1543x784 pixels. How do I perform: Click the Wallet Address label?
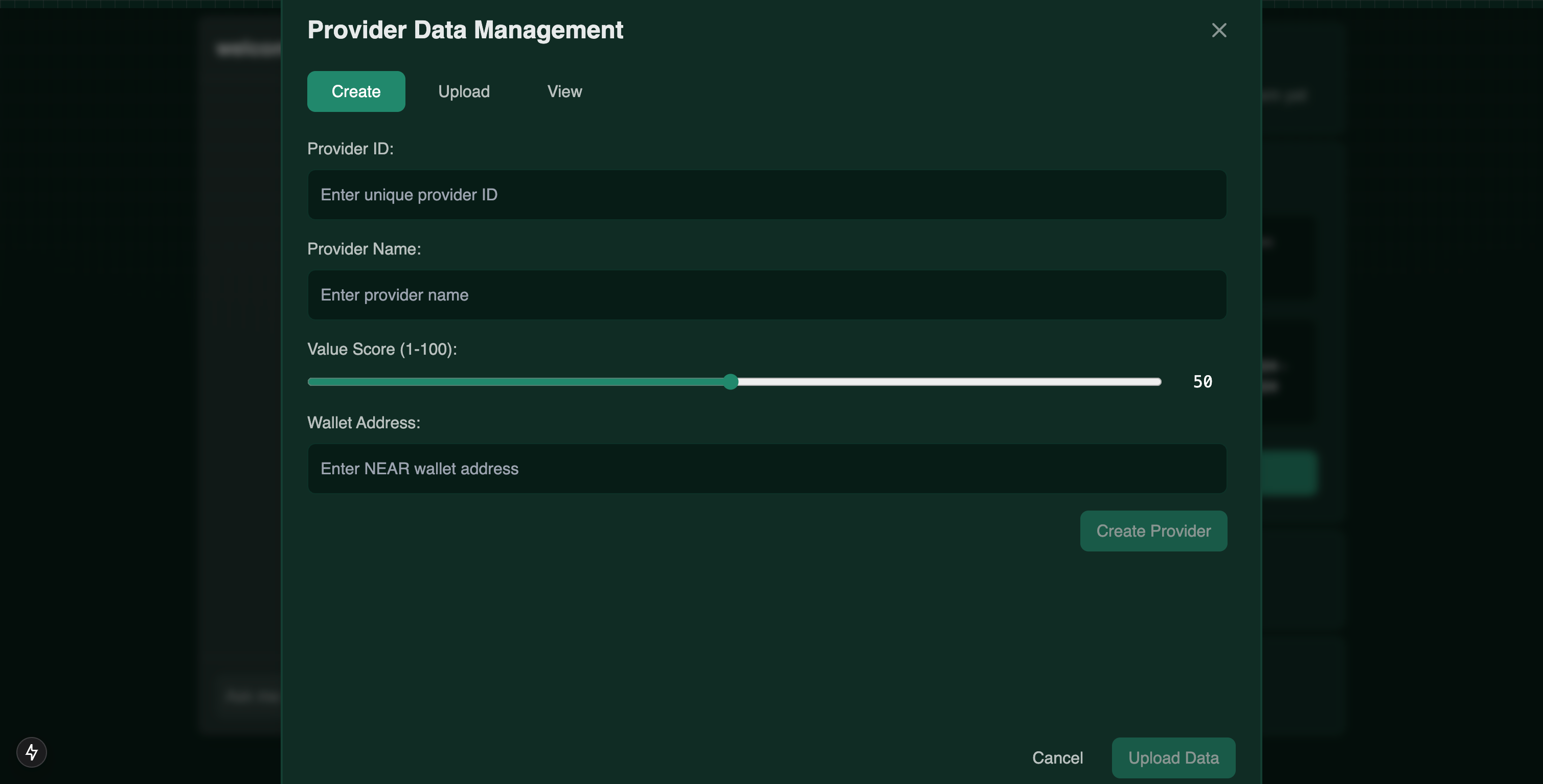click(364, 423)
